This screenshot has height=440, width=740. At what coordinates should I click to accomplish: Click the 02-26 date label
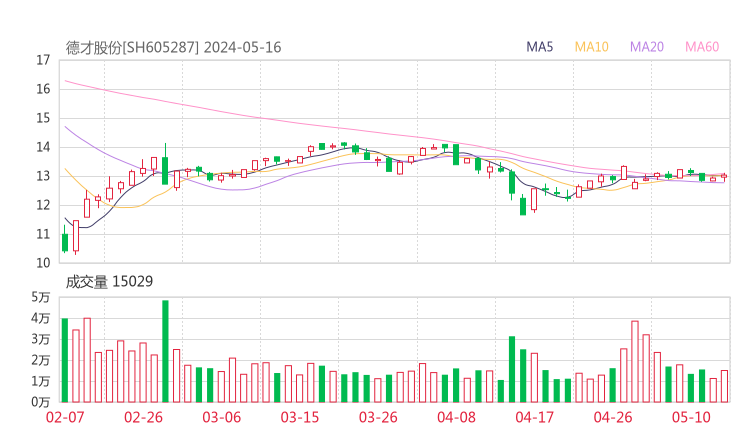[x=143, y=417]
